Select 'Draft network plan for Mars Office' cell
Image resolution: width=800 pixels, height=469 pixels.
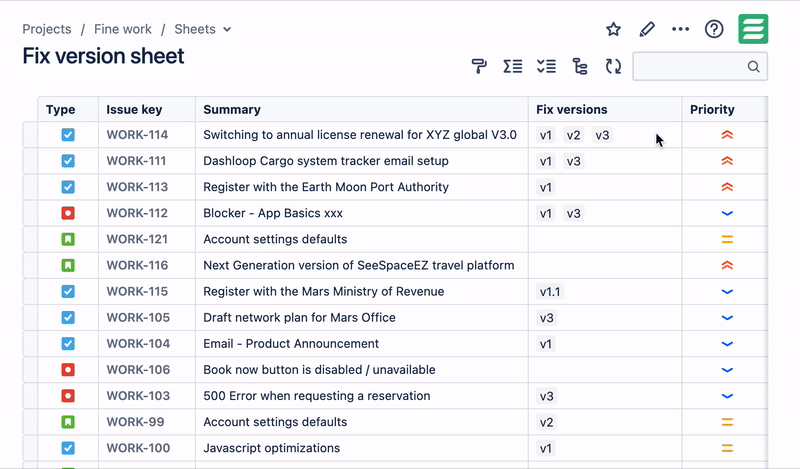pyautogui.click(x=362, y=317)
